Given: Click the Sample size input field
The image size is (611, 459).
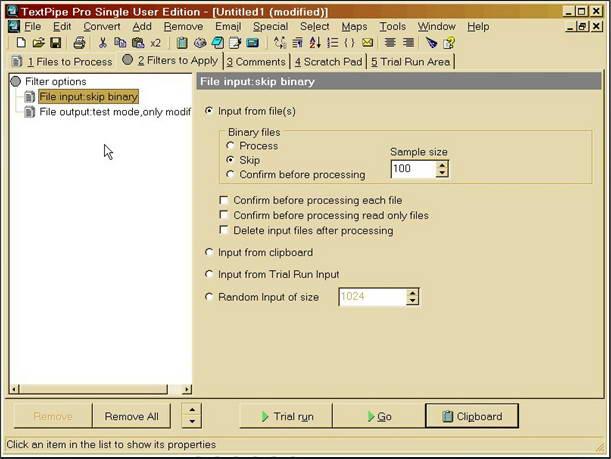Looking at the screenshot, I should pyautogui.click(x=413, y=169).
